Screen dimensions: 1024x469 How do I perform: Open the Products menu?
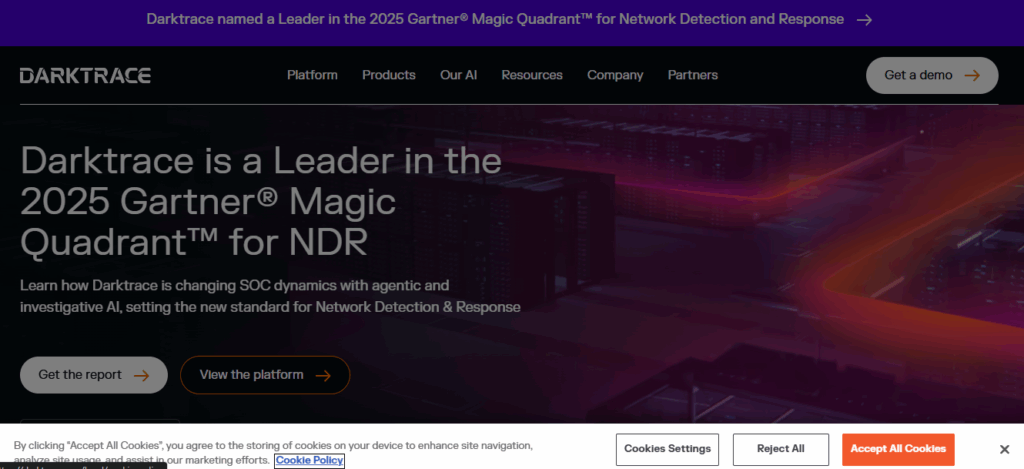pos(389,75)
